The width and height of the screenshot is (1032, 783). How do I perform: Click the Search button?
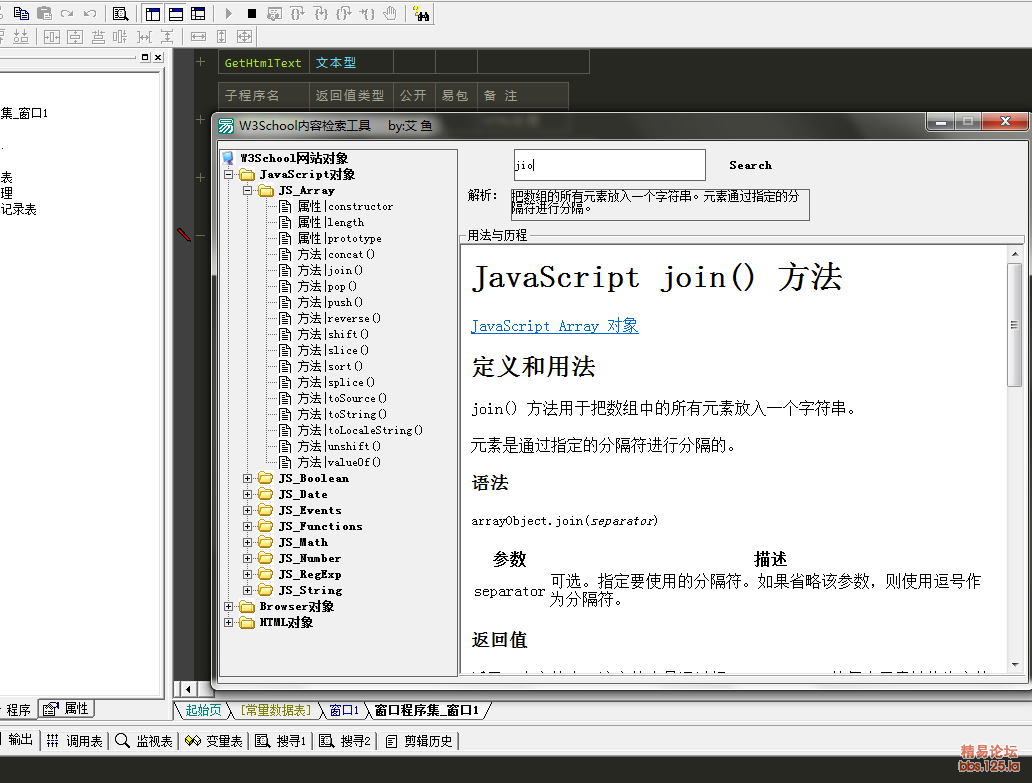coord(750,165)
